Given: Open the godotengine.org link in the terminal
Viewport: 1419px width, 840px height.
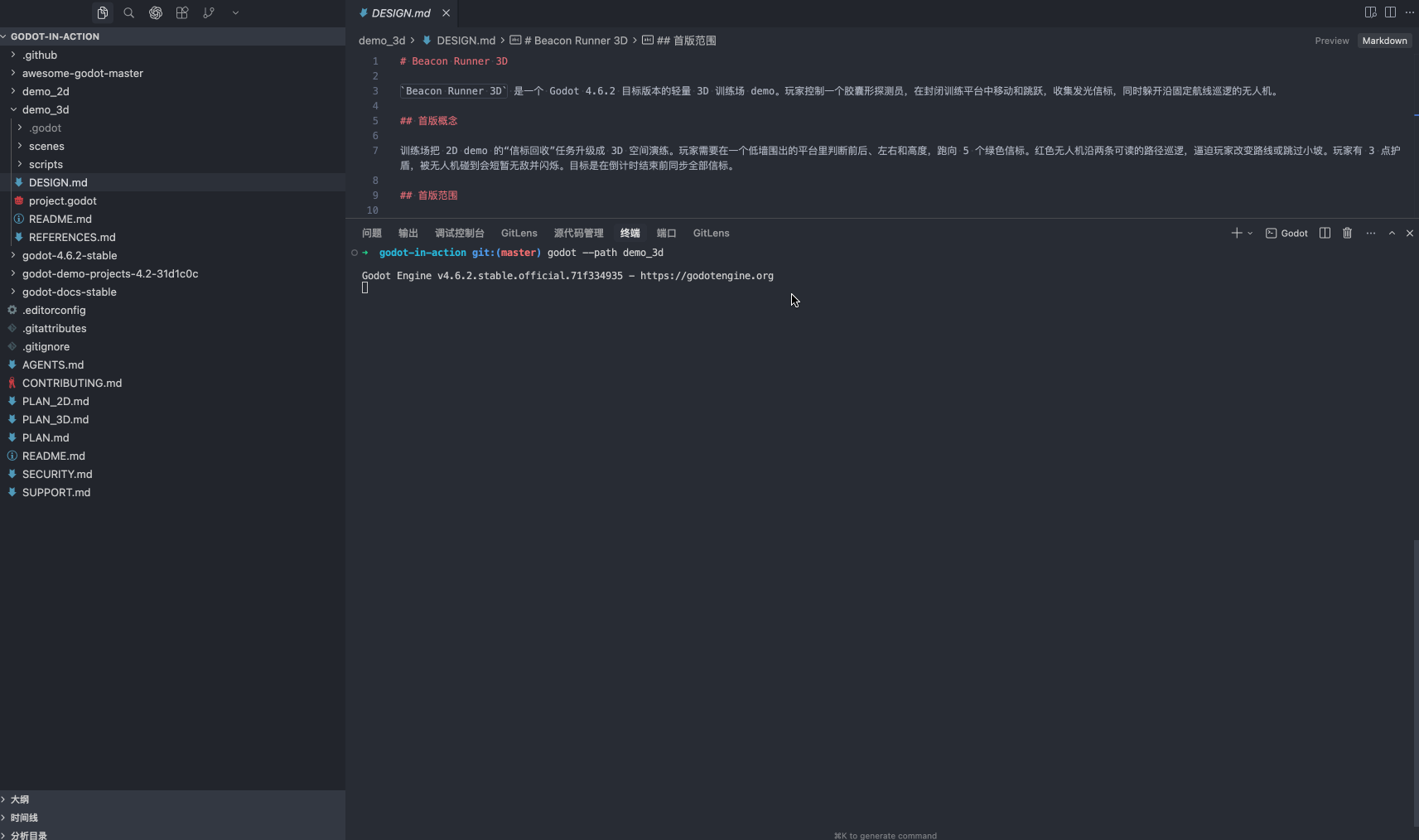Looking at the screenshot, I should [707, 276].
